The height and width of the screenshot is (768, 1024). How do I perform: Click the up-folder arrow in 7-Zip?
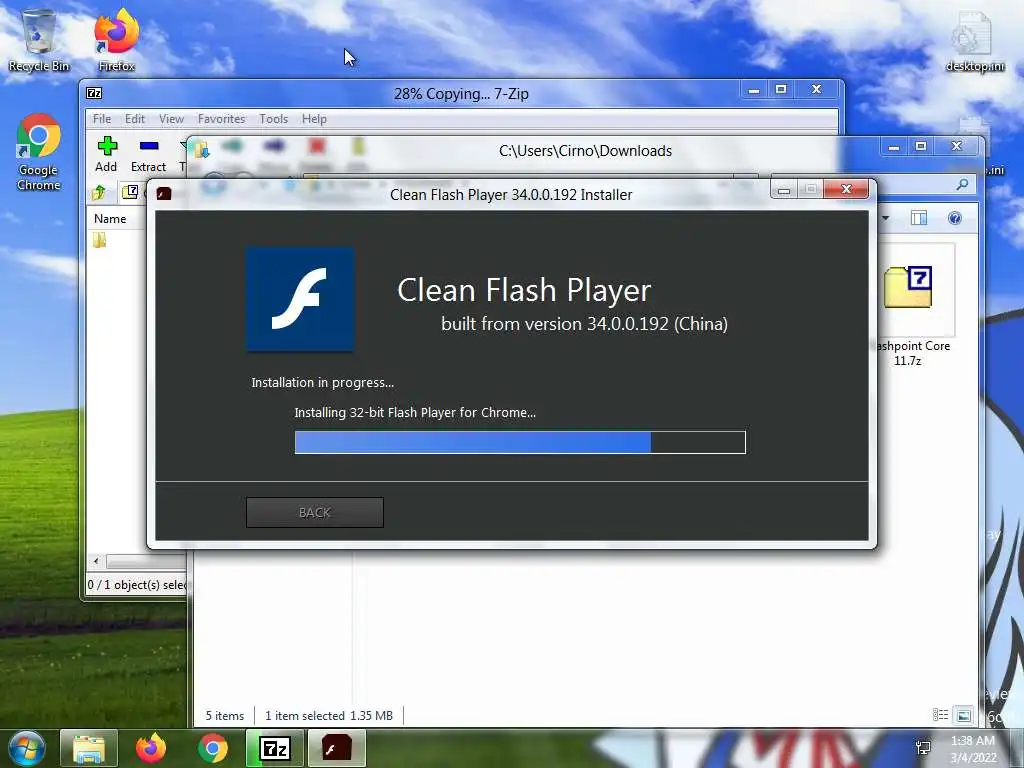click(x=99, y=192)
